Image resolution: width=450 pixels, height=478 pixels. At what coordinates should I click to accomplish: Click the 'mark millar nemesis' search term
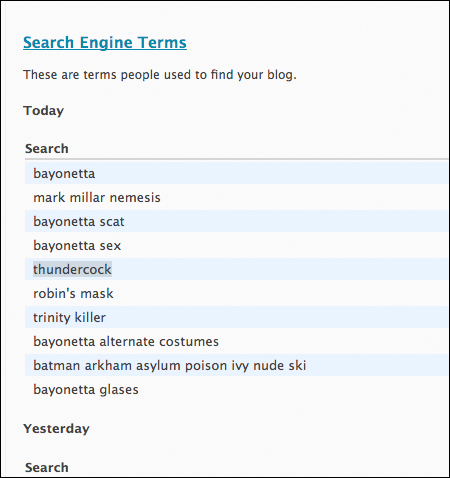coord(97,198)
